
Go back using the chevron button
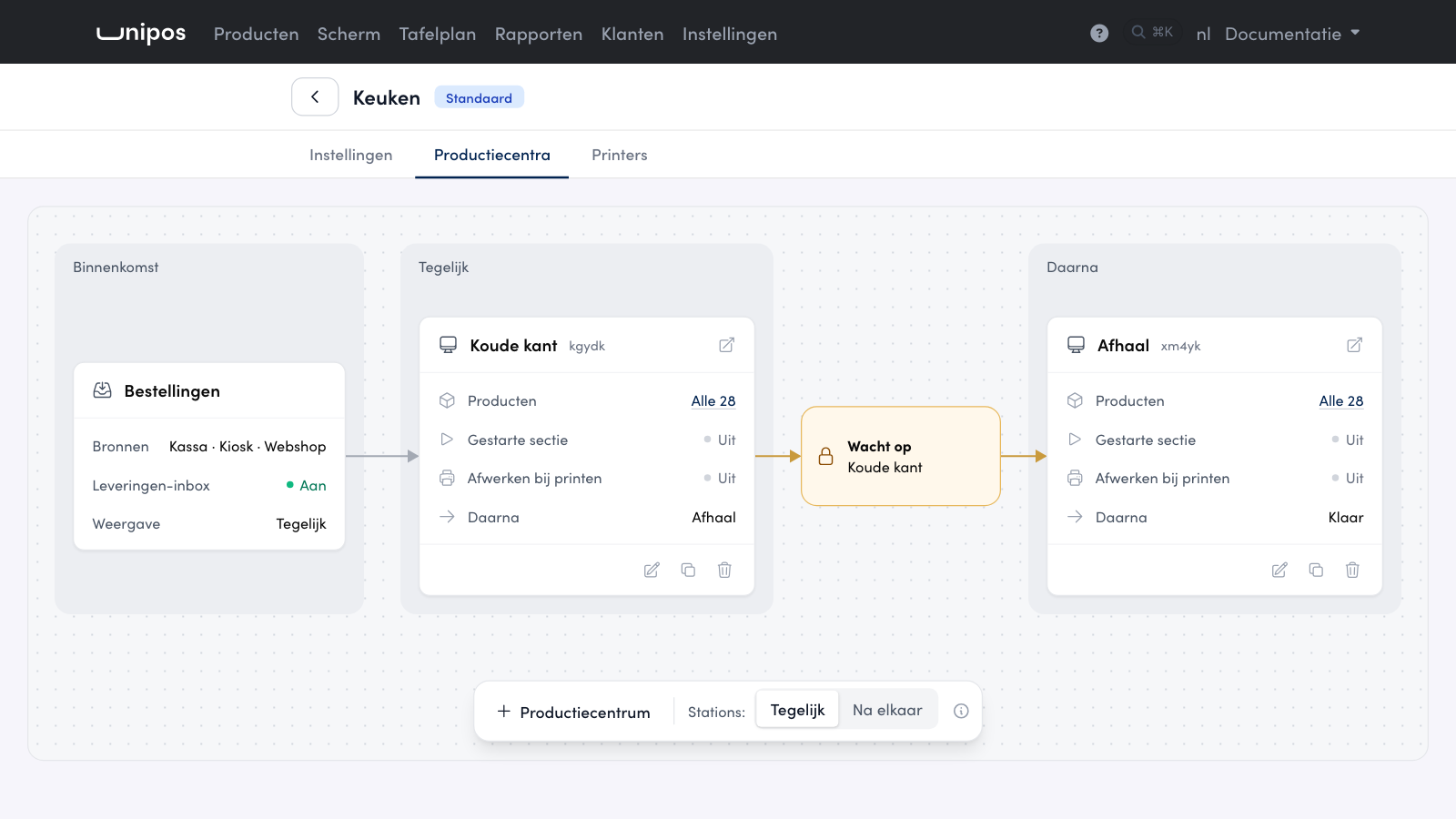315,96
